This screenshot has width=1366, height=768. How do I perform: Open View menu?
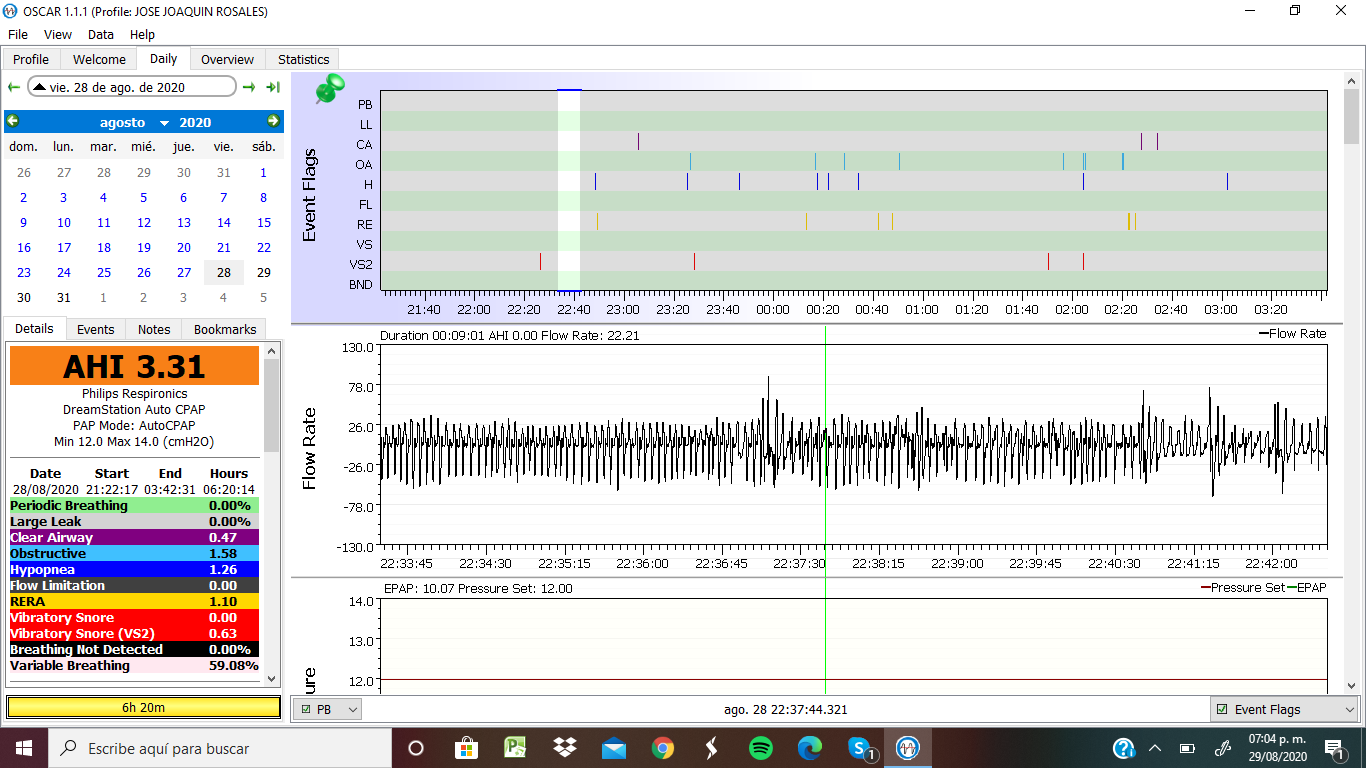coord(58,34)
